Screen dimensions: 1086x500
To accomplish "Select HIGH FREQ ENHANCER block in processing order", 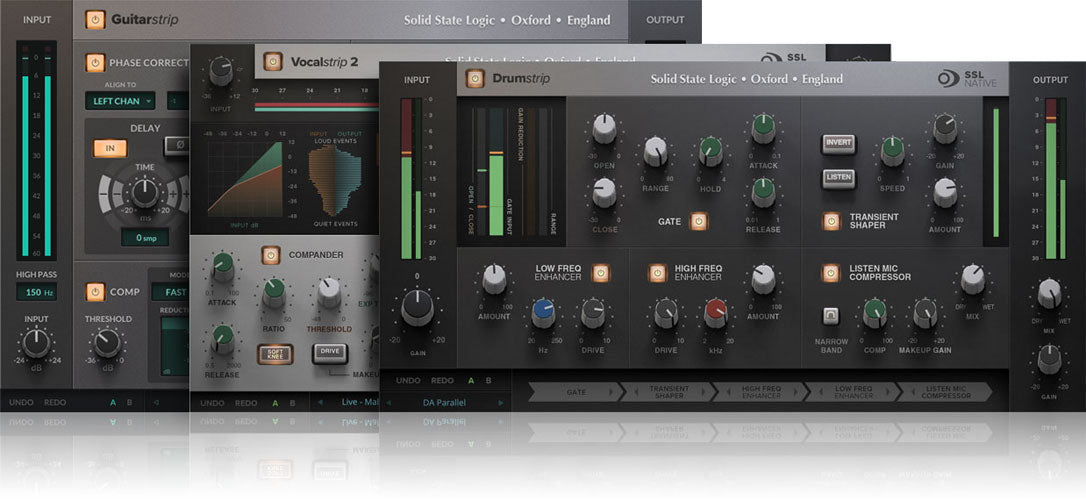I will pyautogui.click(x=761, y=392).
